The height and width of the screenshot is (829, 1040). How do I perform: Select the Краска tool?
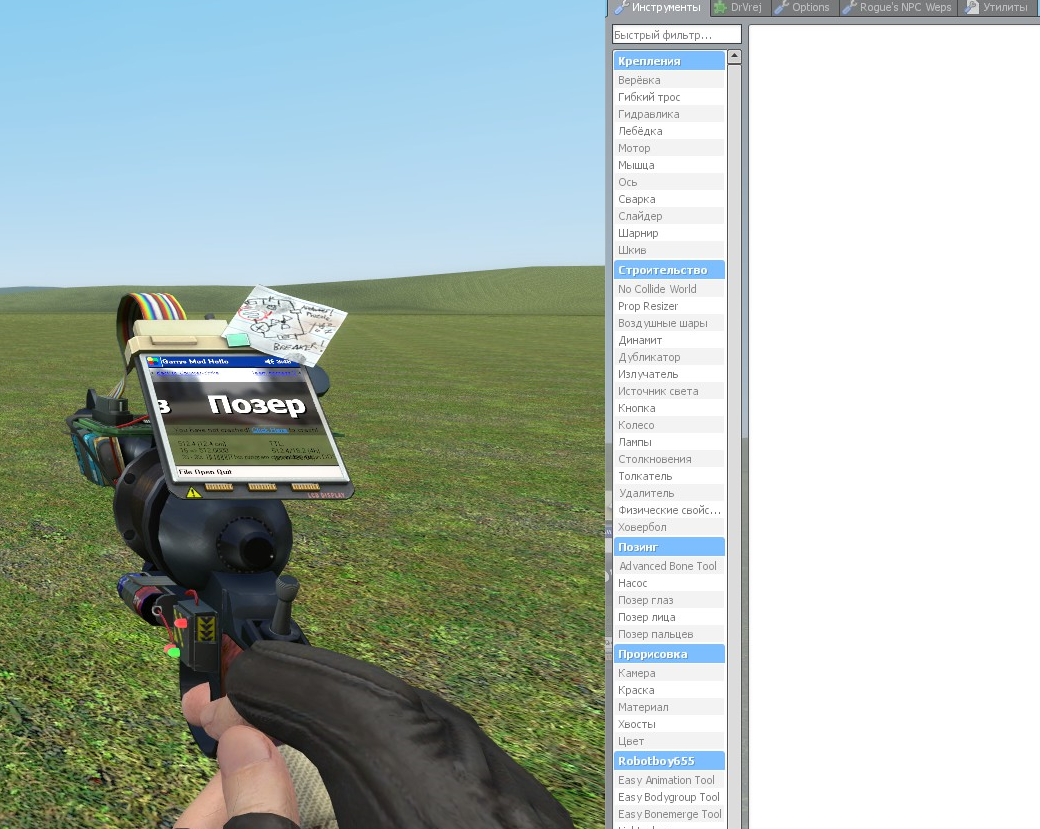(669, 690)
